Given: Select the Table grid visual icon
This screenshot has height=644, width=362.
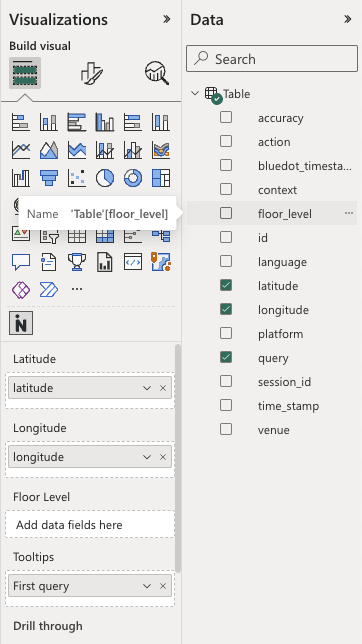Looking at the screenshot, I should pos(77,236).
